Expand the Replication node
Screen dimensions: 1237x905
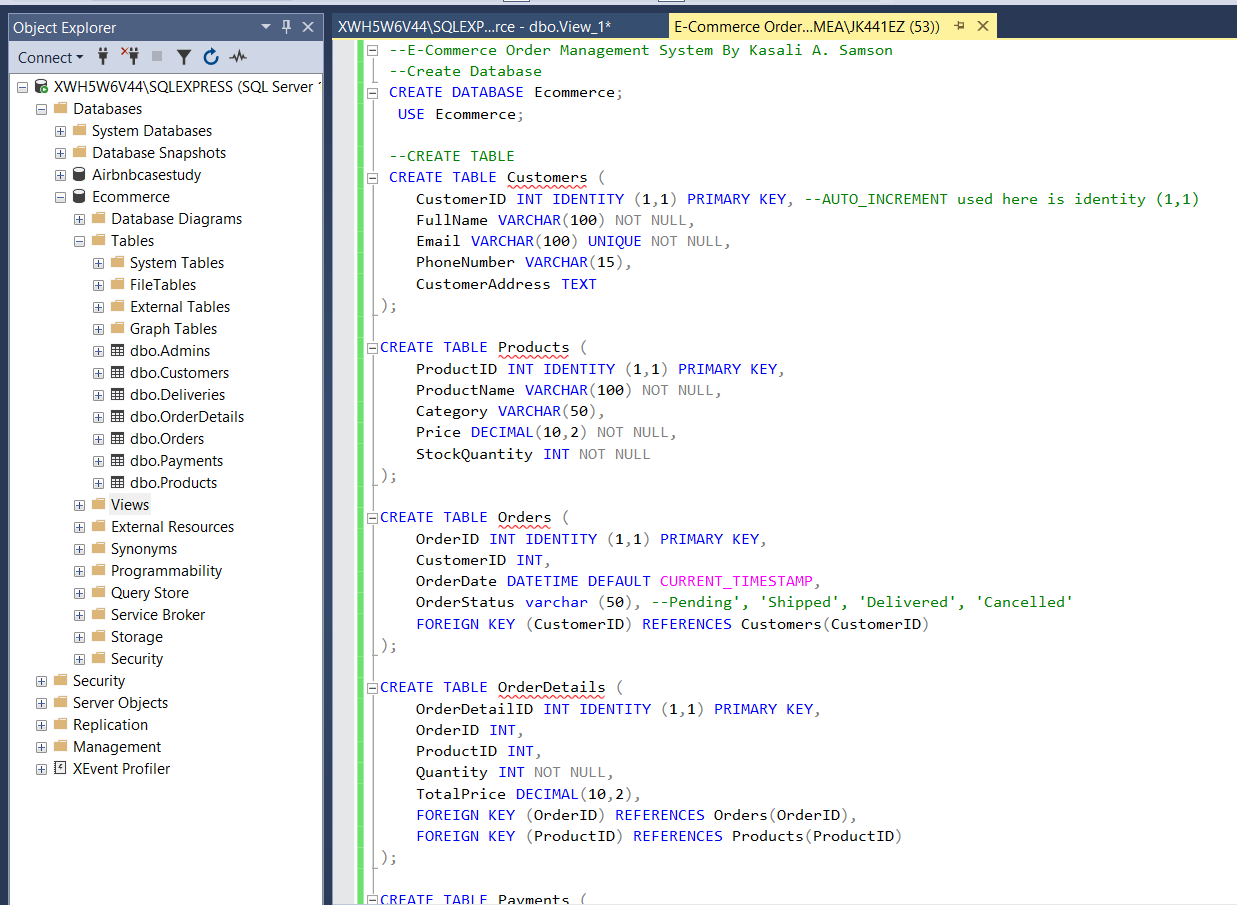point(41,725)
